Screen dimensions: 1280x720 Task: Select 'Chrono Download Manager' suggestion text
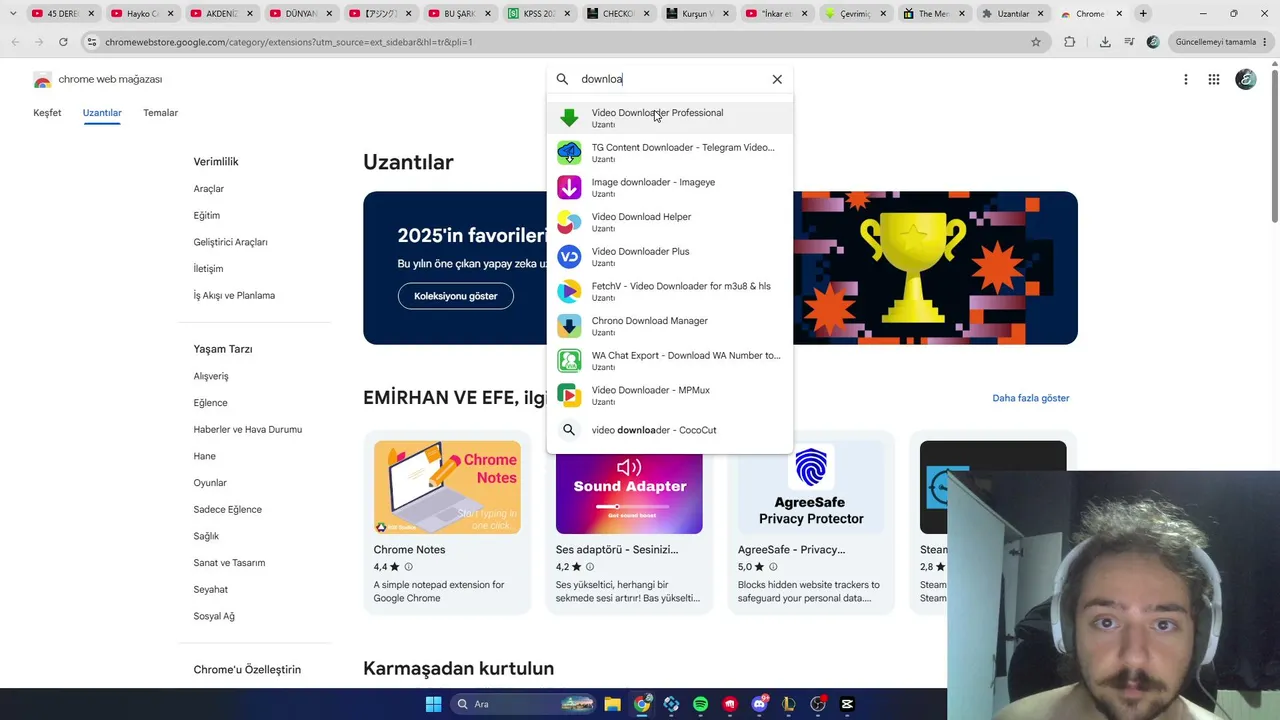pyautogui.click(x=649, y=321)
